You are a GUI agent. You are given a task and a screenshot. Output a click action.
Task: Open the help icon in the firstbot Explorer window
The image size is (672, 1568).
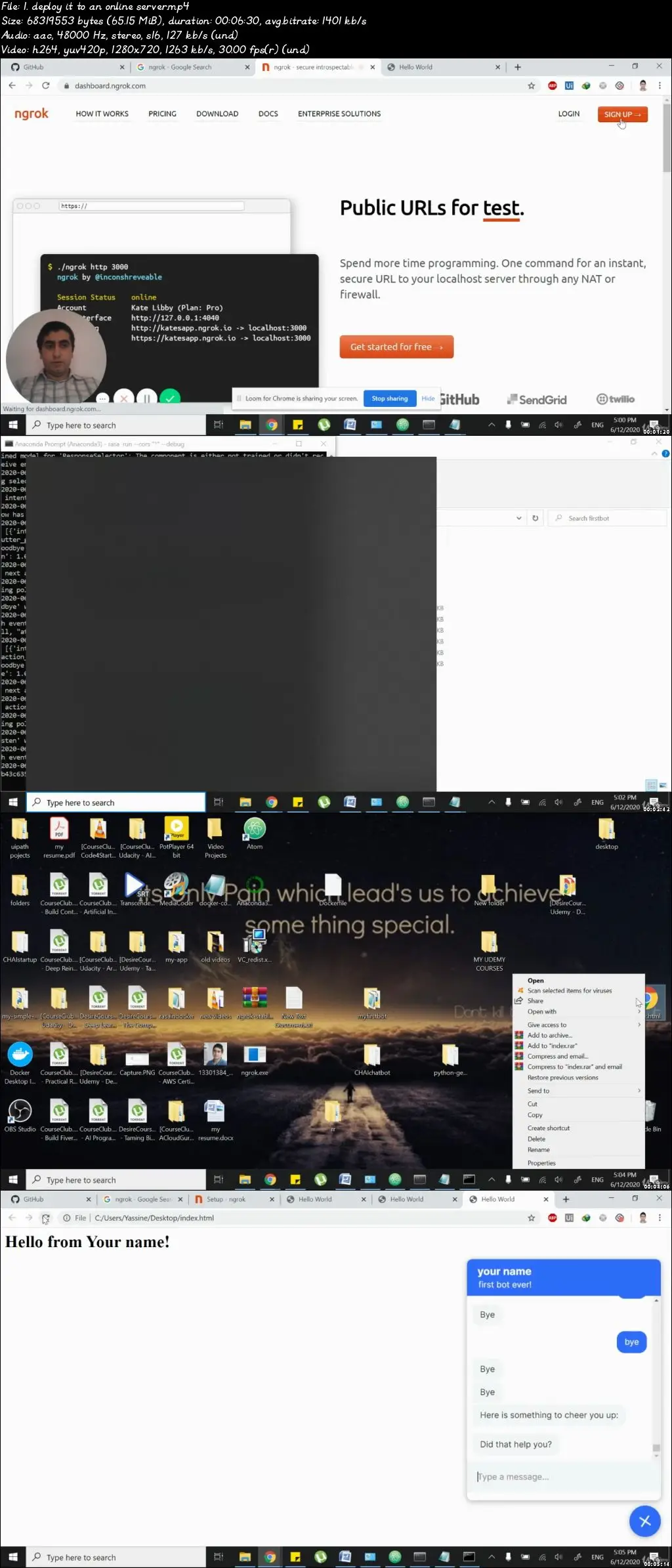(x=665, y=454)
